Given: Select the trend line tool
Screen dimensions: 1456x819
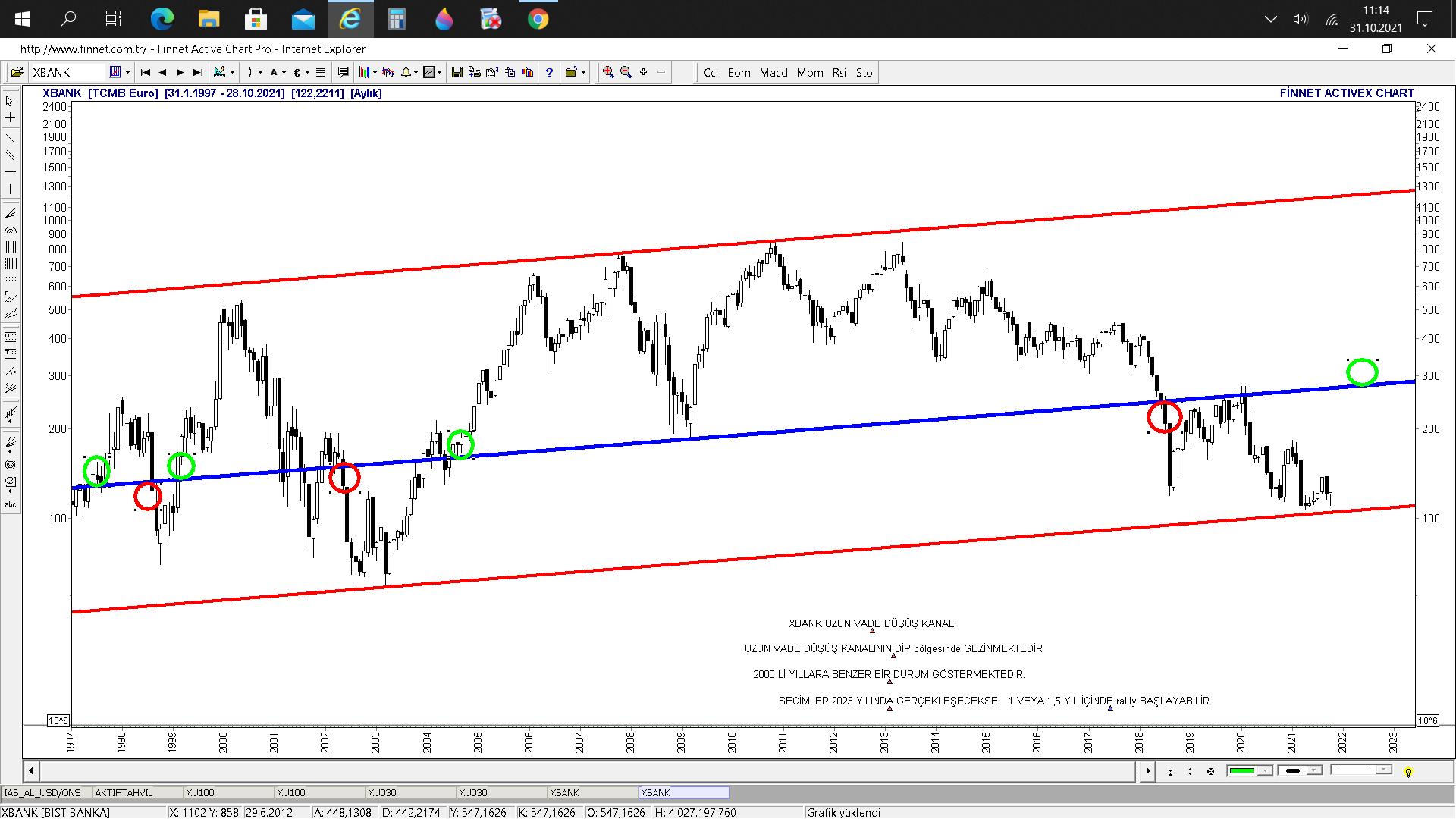Looking at the screenshot, I should coord(11,138).
